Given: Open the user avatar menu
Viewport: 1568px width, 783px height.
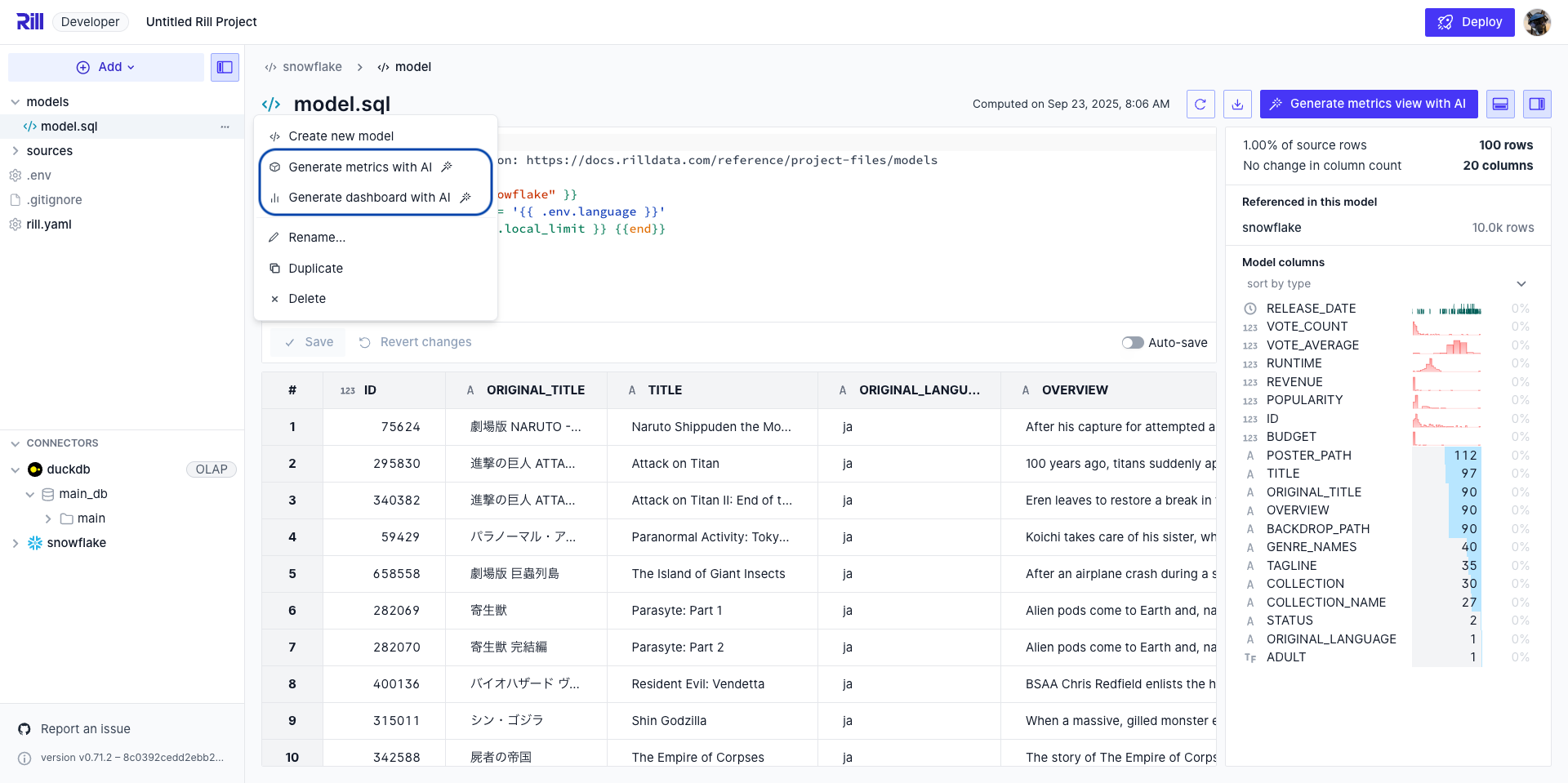Looking at the screenshot, I should click(1537, 22).
